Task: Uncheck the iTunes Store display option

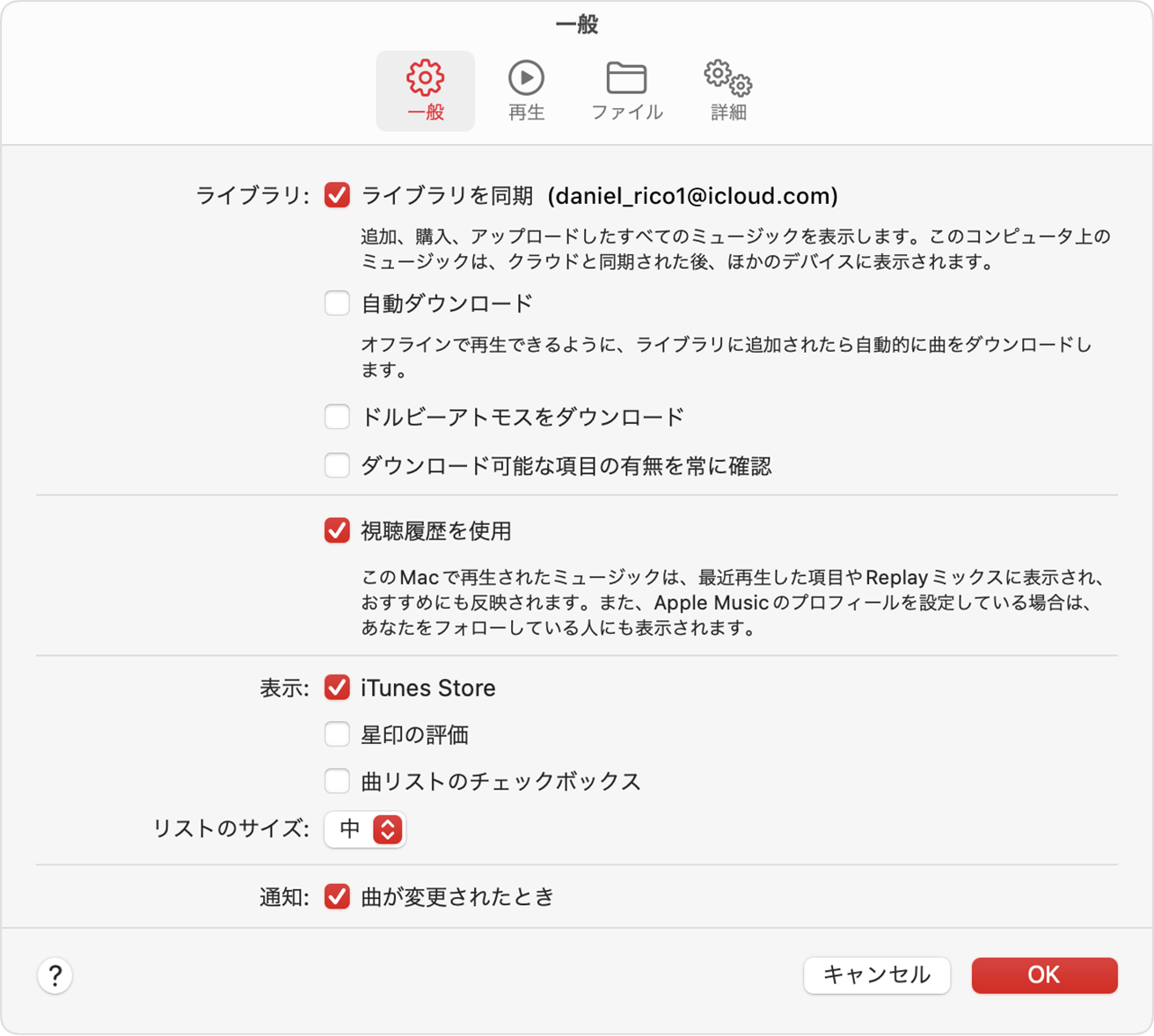Action: [x=337, y=688]
